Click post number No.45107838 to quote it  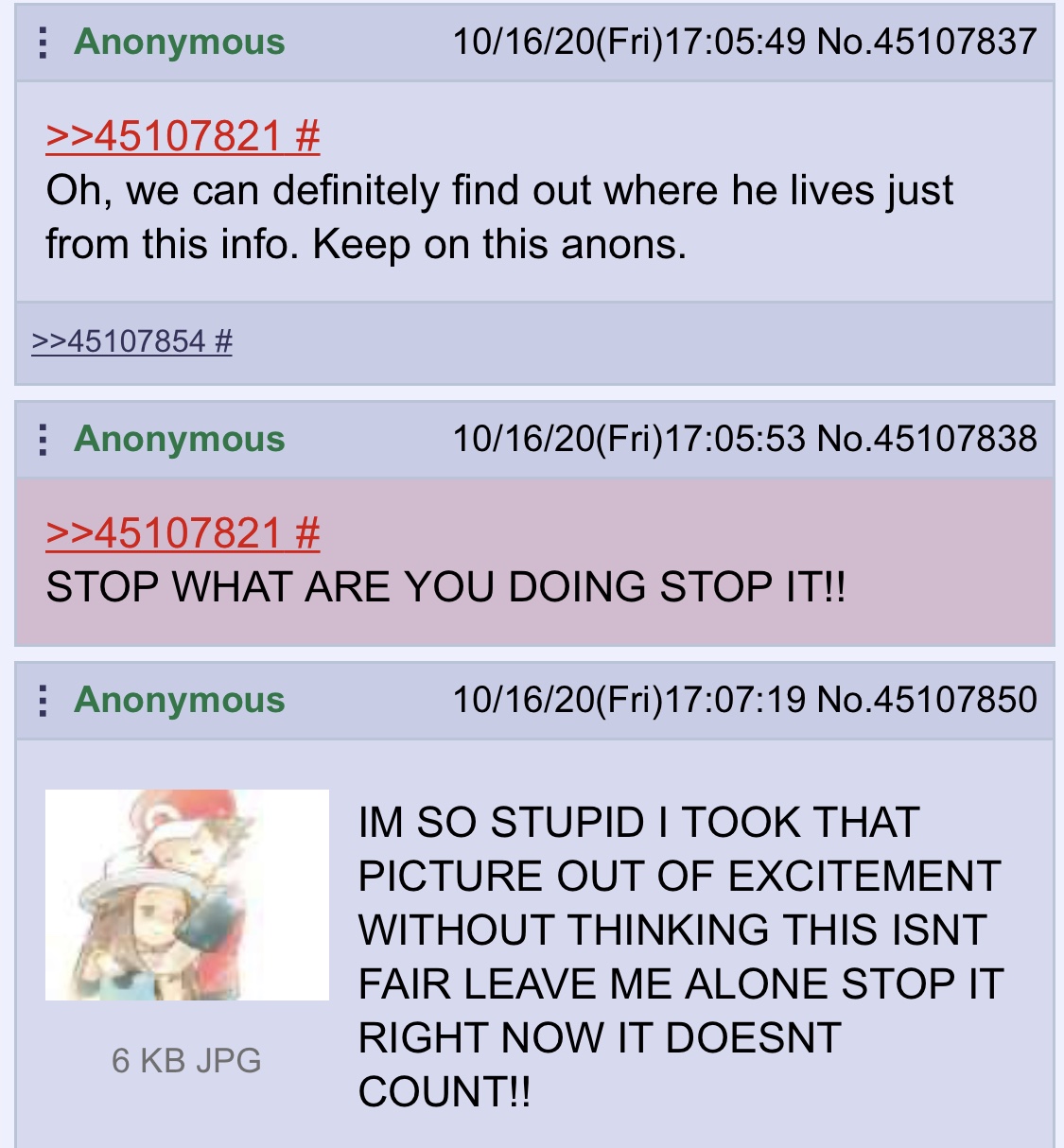coord(927,439)
